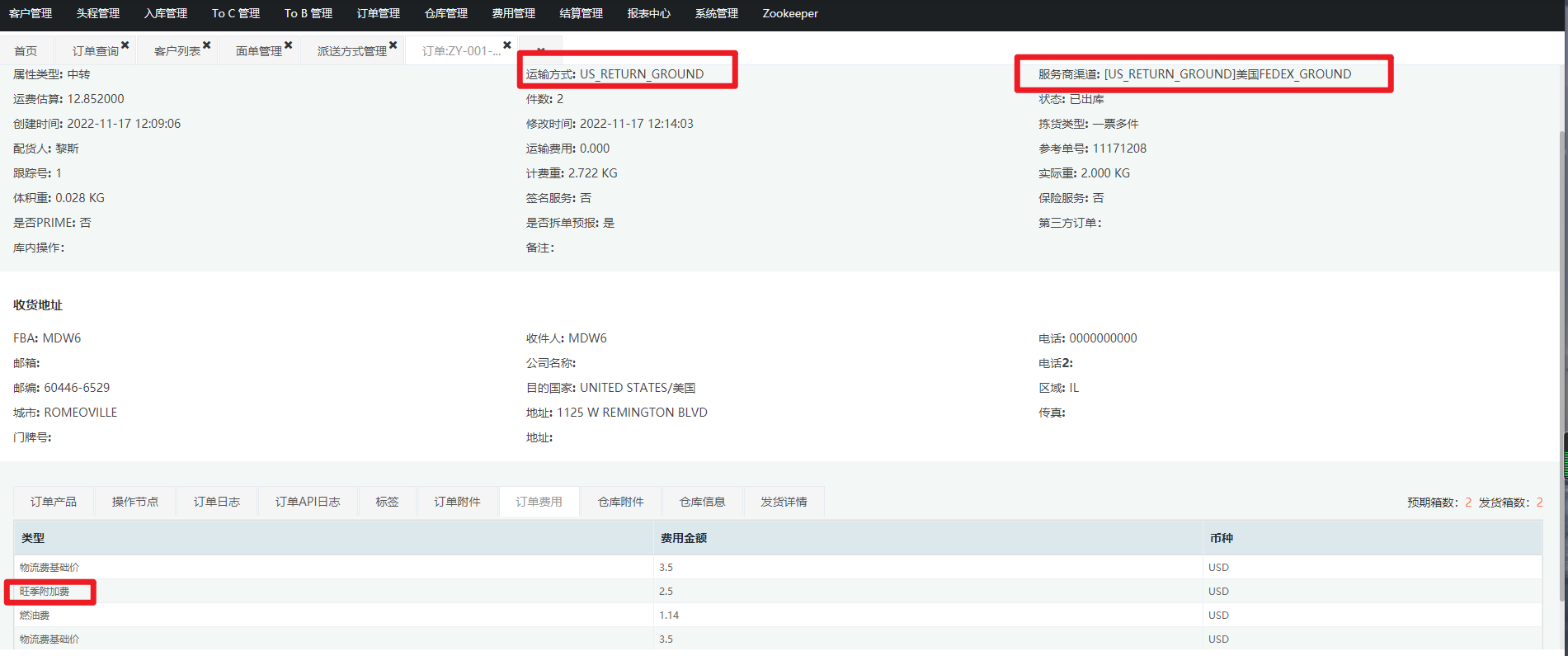Show the 订单API日志 tab
Viewport: 1568px width, 656px height.
coord(308,502)
